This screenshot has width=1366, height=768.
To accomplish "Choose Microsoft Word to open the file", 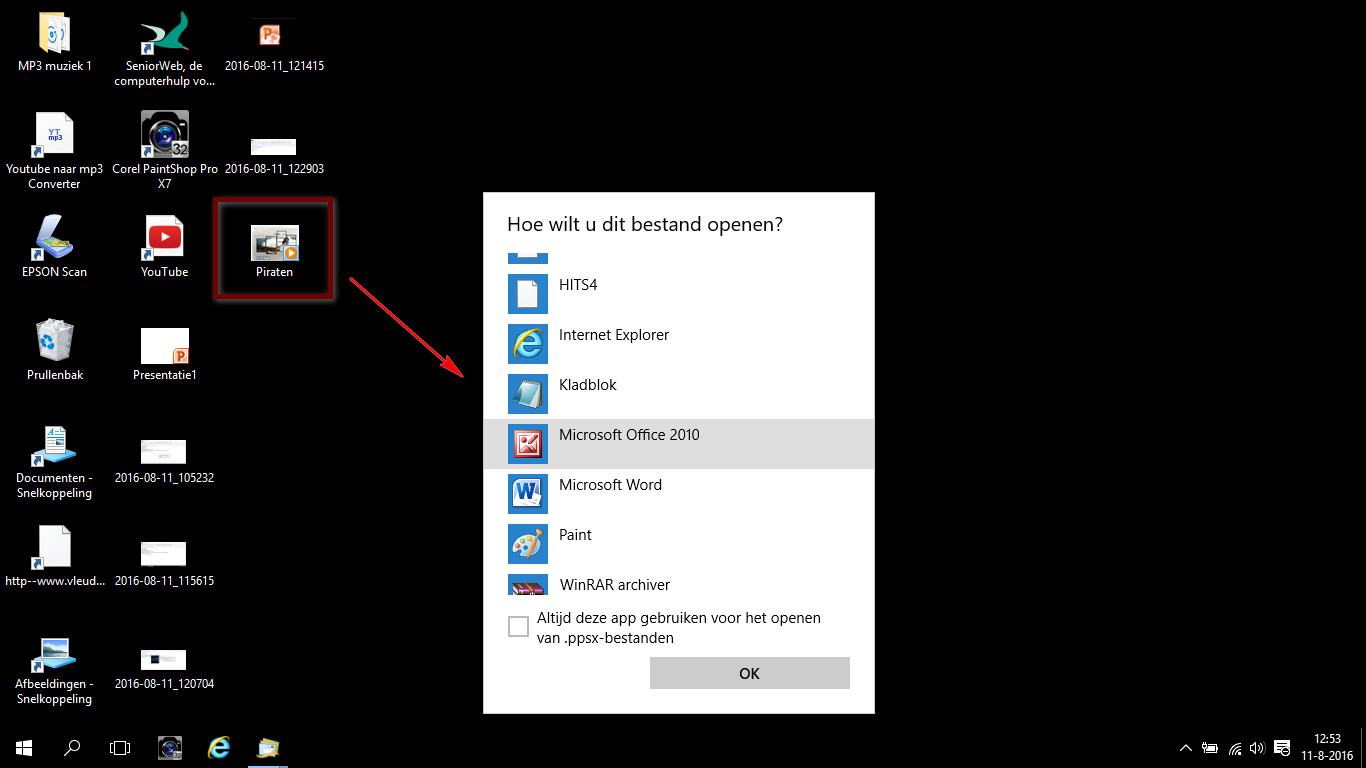I will [x=678, y=494].
